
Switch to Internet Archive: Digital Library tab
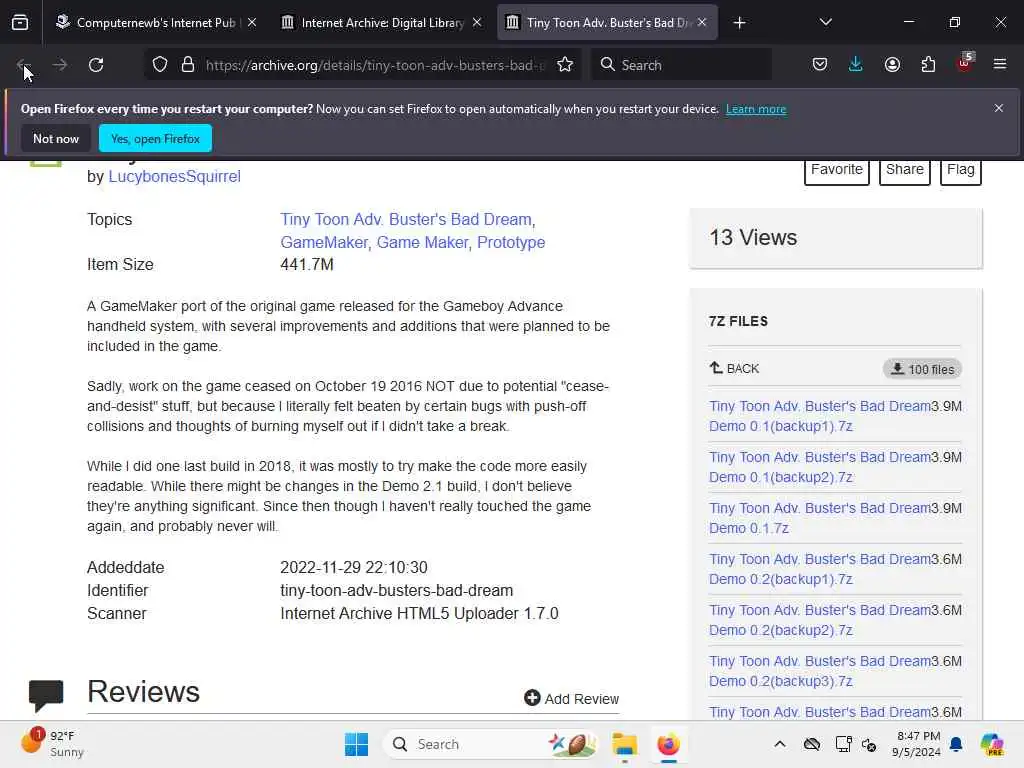tap(382, 22)
